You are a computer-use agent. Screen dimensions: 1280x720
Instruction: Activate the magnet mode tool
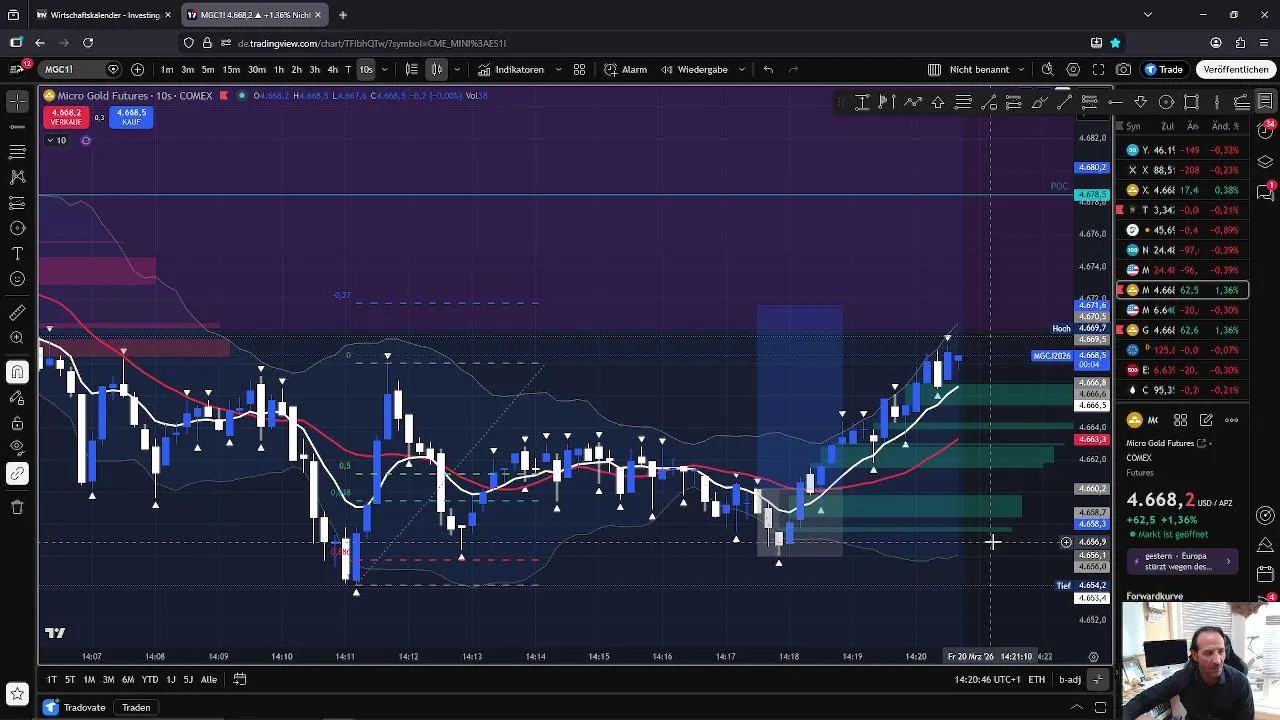(17, 373)
